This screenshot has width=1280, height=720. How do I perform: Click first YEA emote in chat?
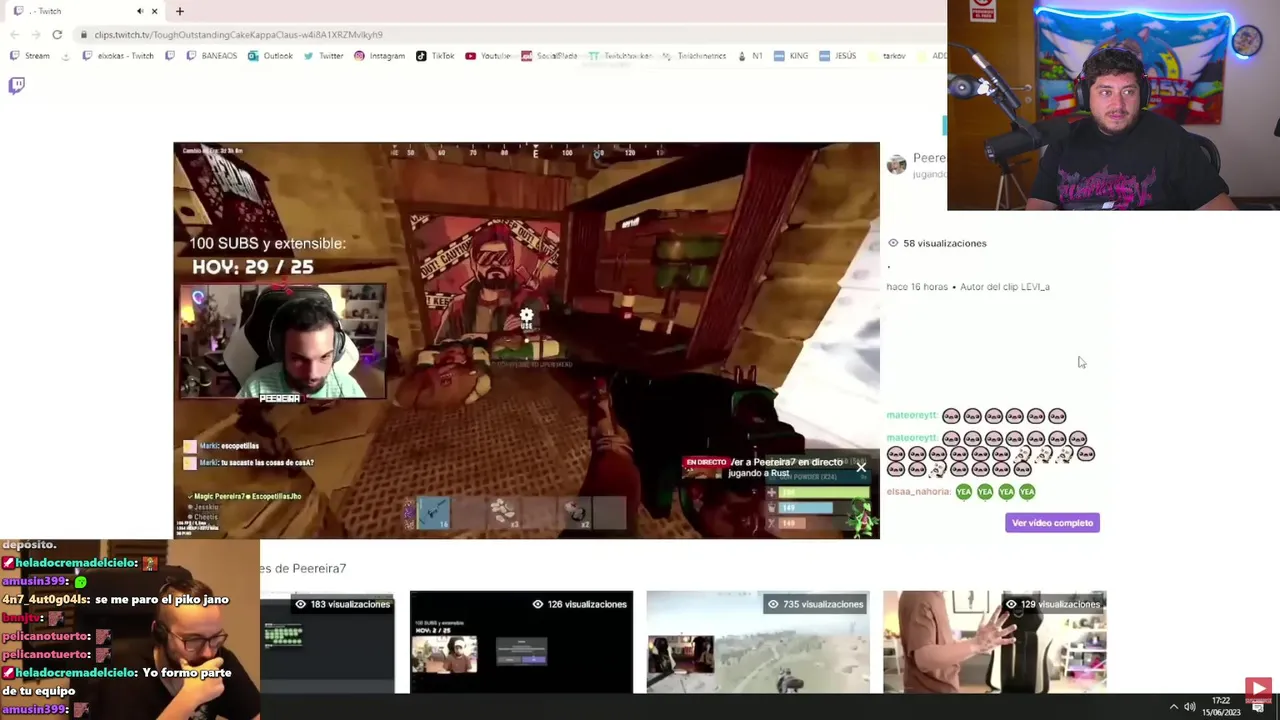(x=963, y=492)
